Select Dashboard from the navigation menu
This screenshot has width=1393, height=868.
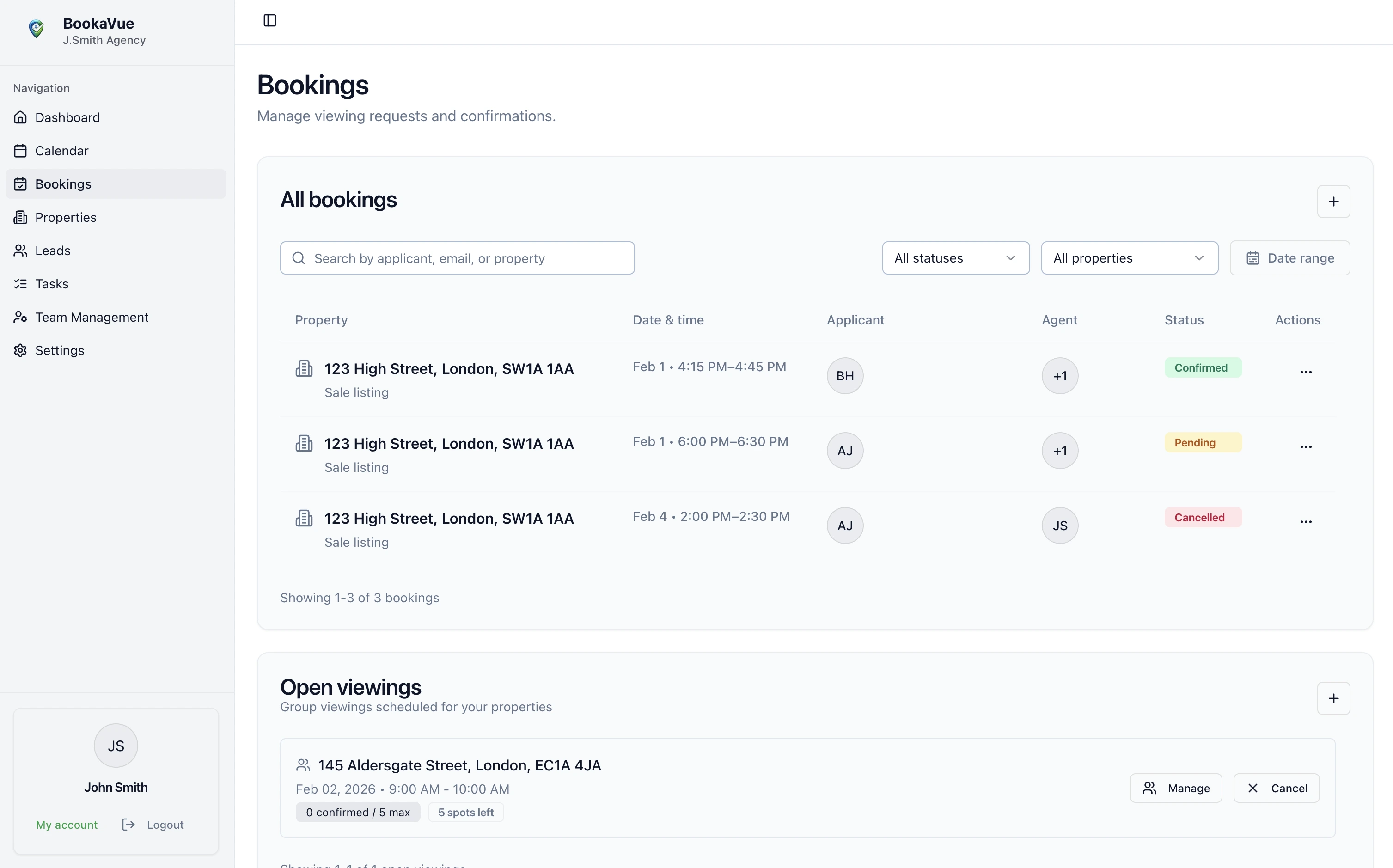pos(68,117)
